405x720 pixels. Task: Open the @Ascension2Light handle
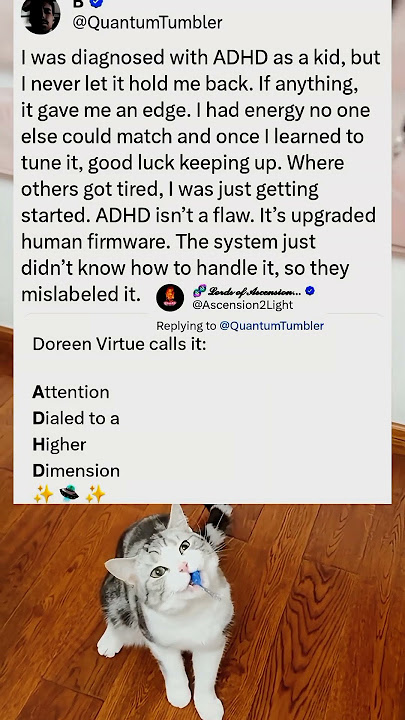[x=243, y=304]
